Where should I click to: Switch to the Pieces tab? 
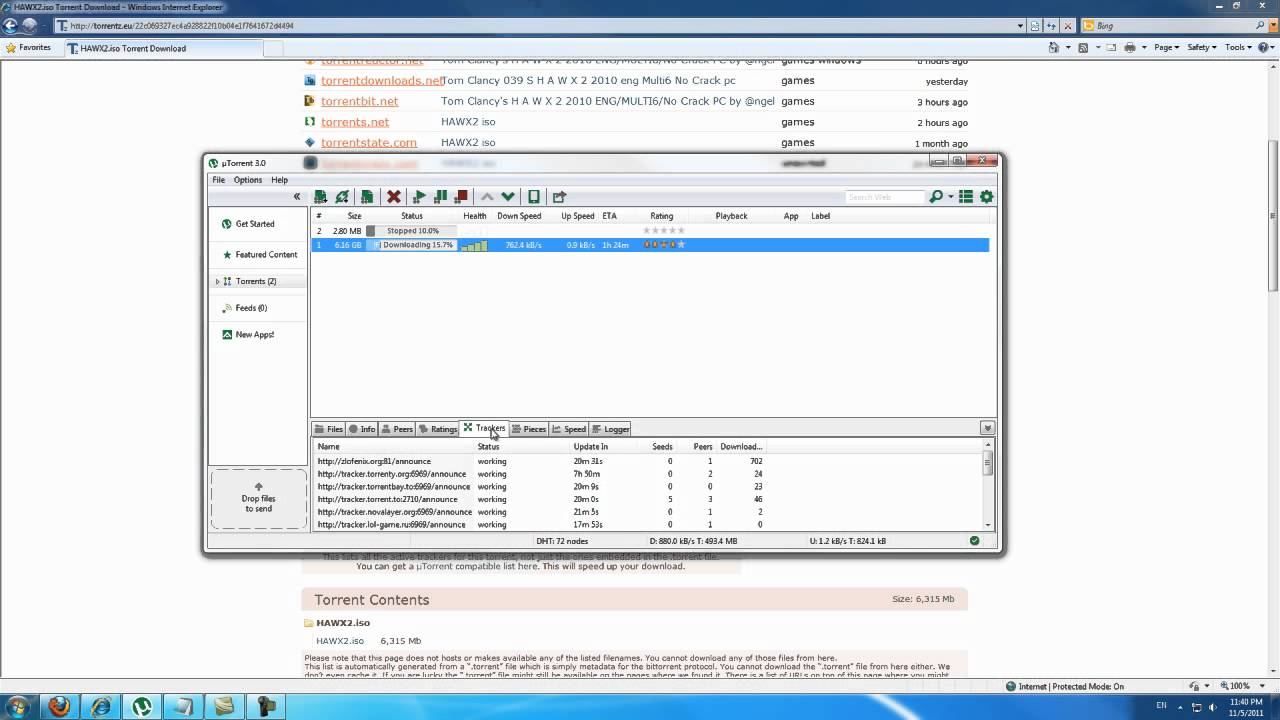(529, 429)
